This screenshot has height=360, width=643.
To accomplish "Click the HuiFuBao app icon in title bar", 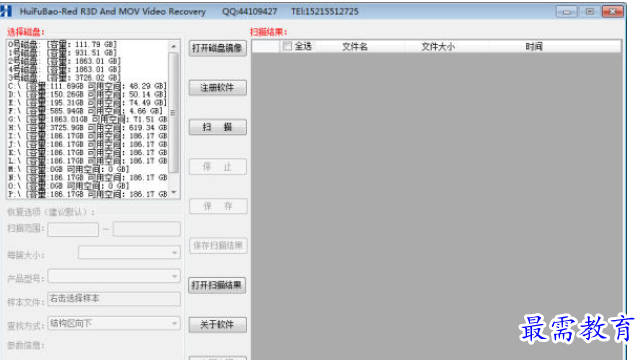I will [6, 11].
